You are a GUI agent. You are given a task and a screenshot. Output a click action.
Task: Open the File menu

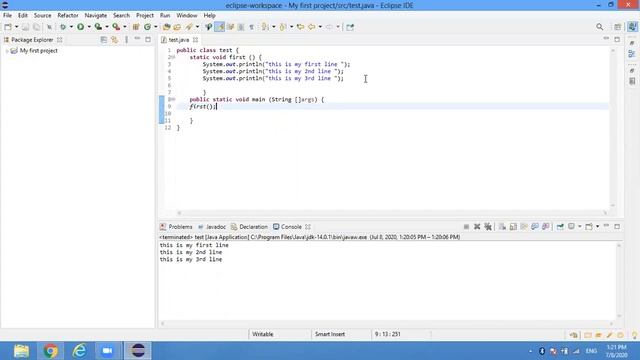[7, 16]
